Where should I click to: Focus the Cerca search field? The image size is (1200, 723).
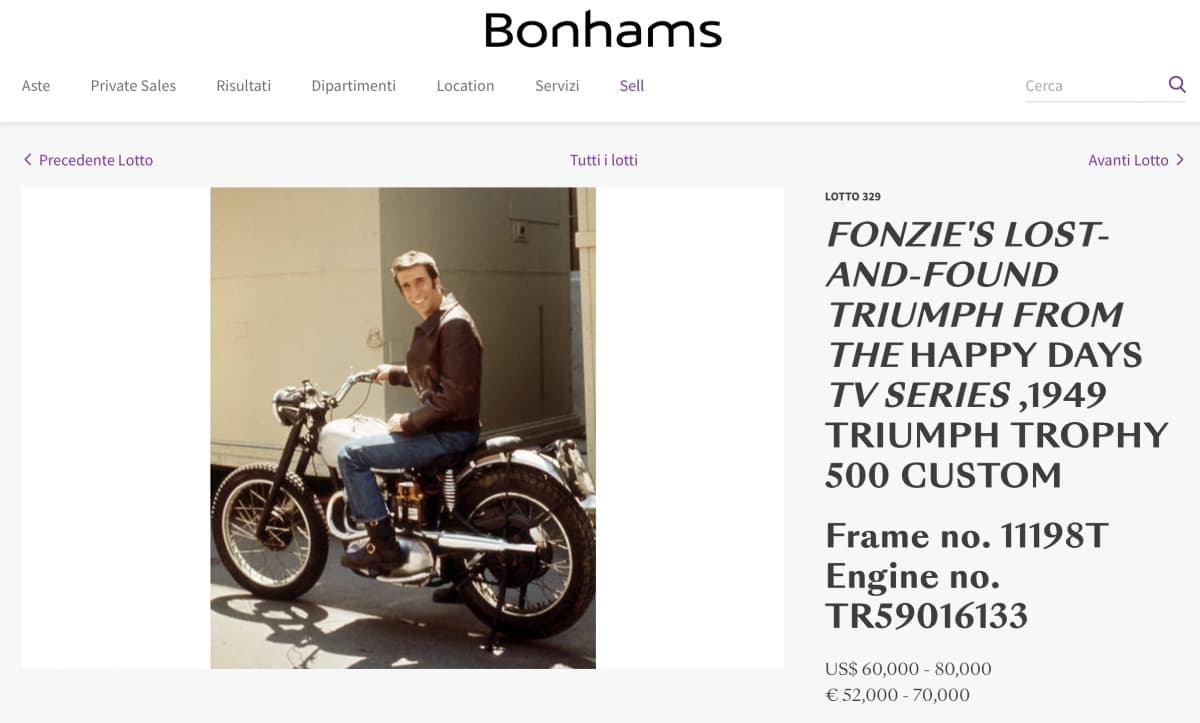tap(1090, 86)
